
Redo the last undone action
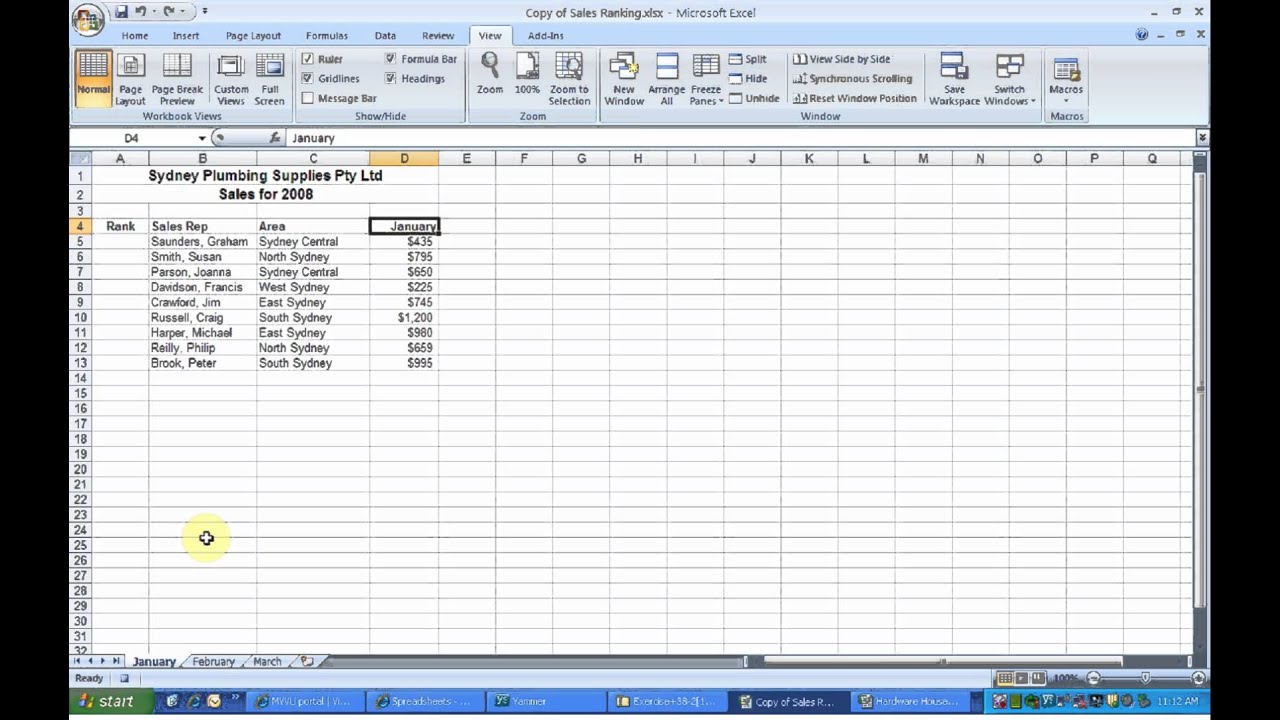click(x=169, y=12)
